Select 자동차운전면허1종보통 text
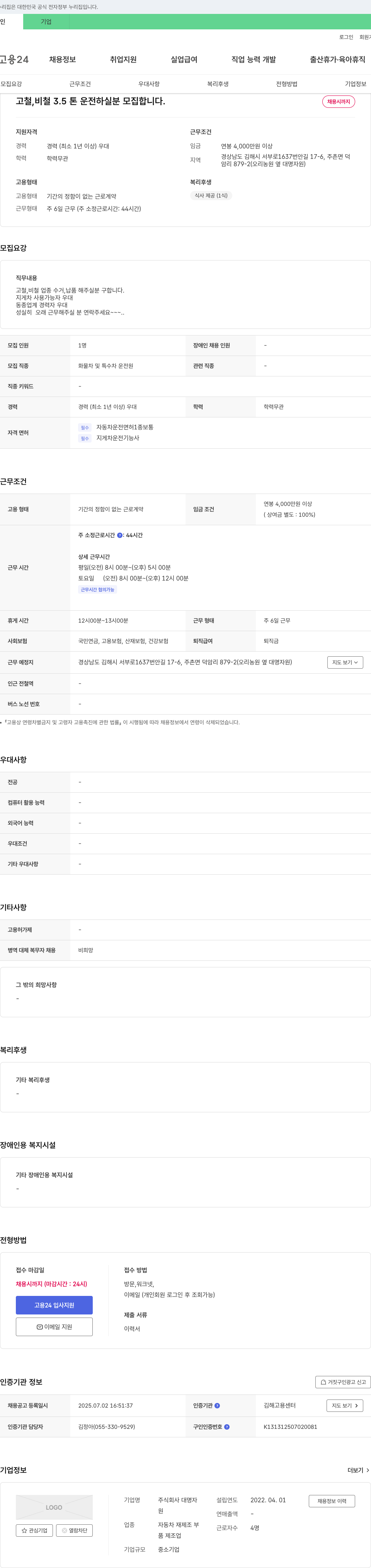 pos(125,427)
